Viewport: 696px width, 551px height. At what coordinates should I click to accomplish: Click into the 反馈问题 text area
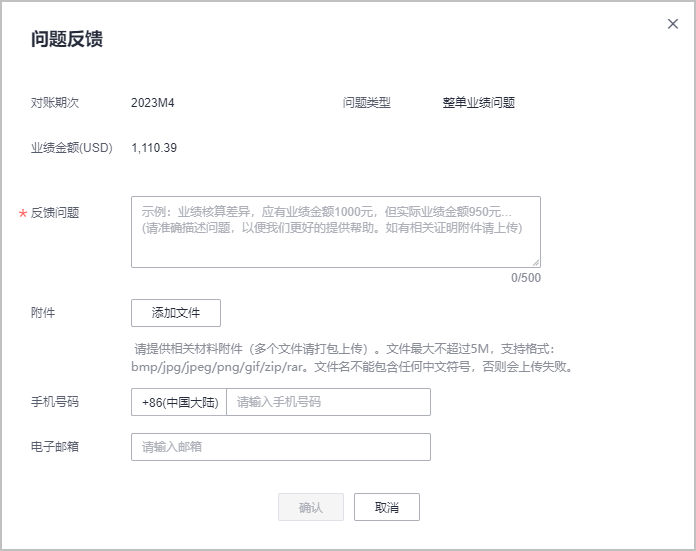(x=336, y=232)
